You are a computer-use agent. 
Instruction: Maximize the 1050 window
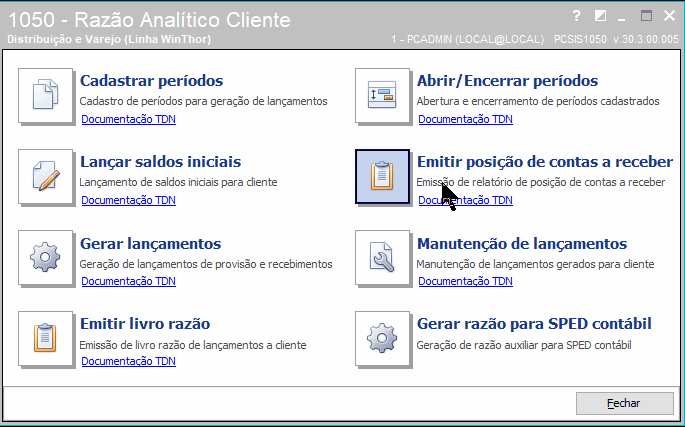point(646,16)
